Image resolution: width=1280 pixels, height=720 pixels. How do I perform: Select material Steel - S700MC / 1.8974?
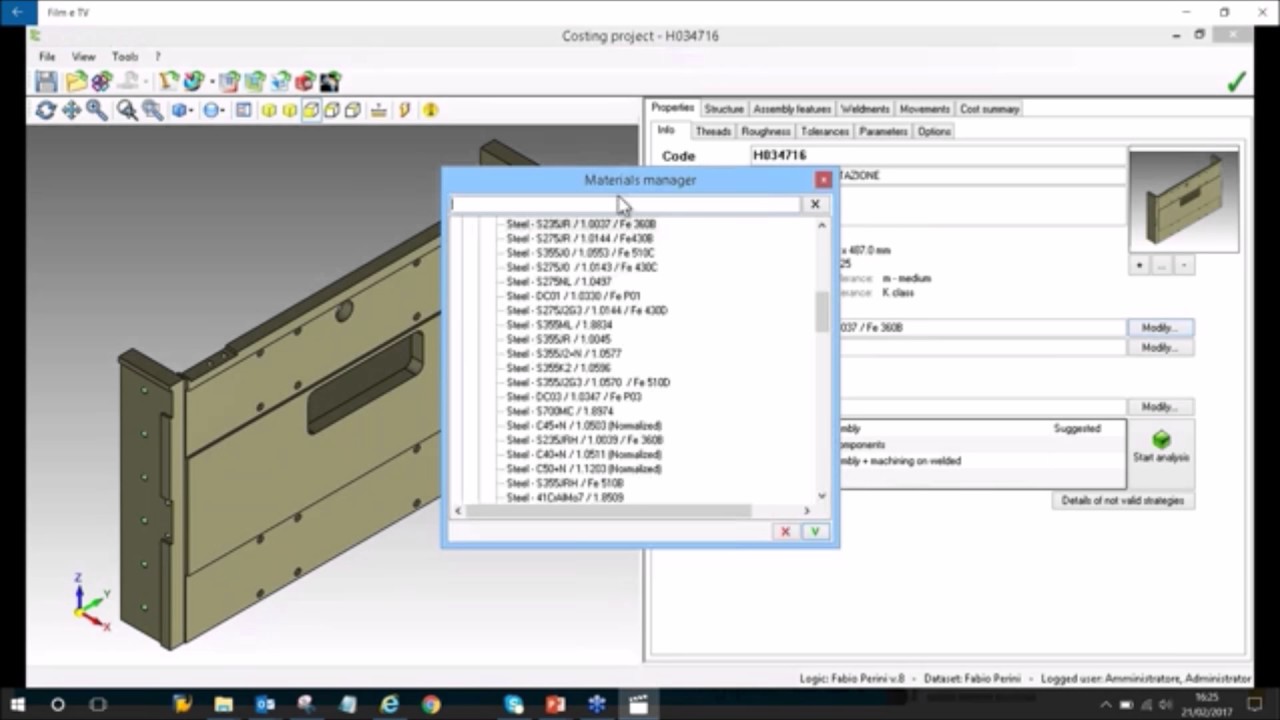point(560,411)
